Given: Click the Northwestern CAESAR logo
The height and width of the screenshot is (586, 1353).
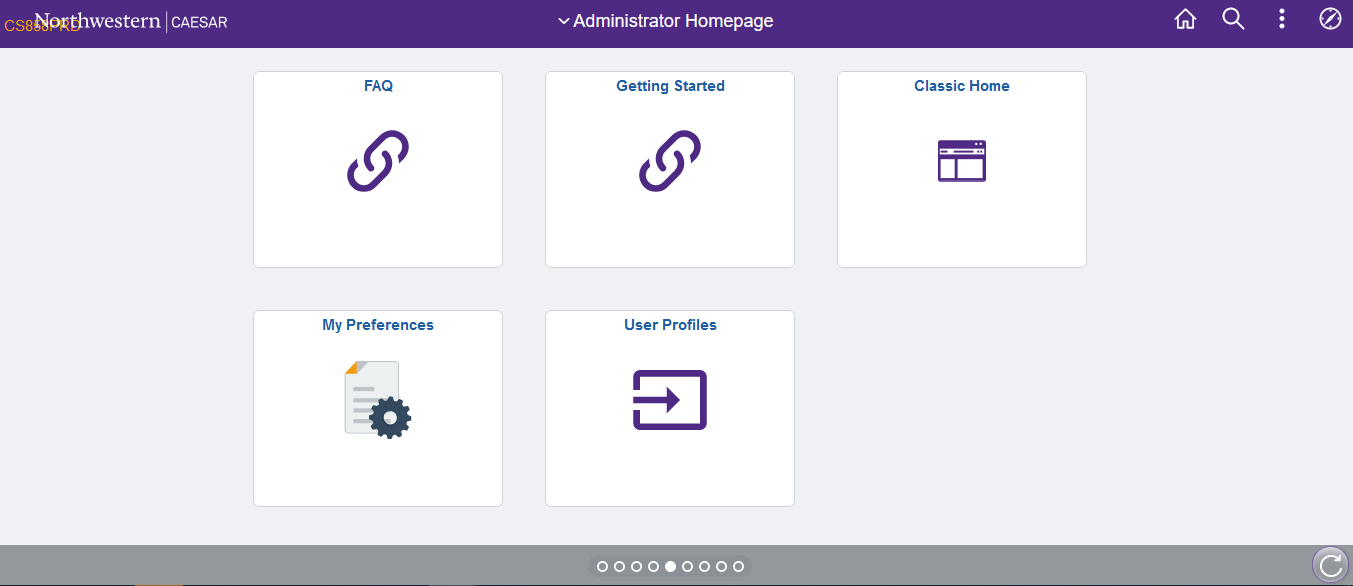Looking at the screenshot, I should tap(130, 20).
